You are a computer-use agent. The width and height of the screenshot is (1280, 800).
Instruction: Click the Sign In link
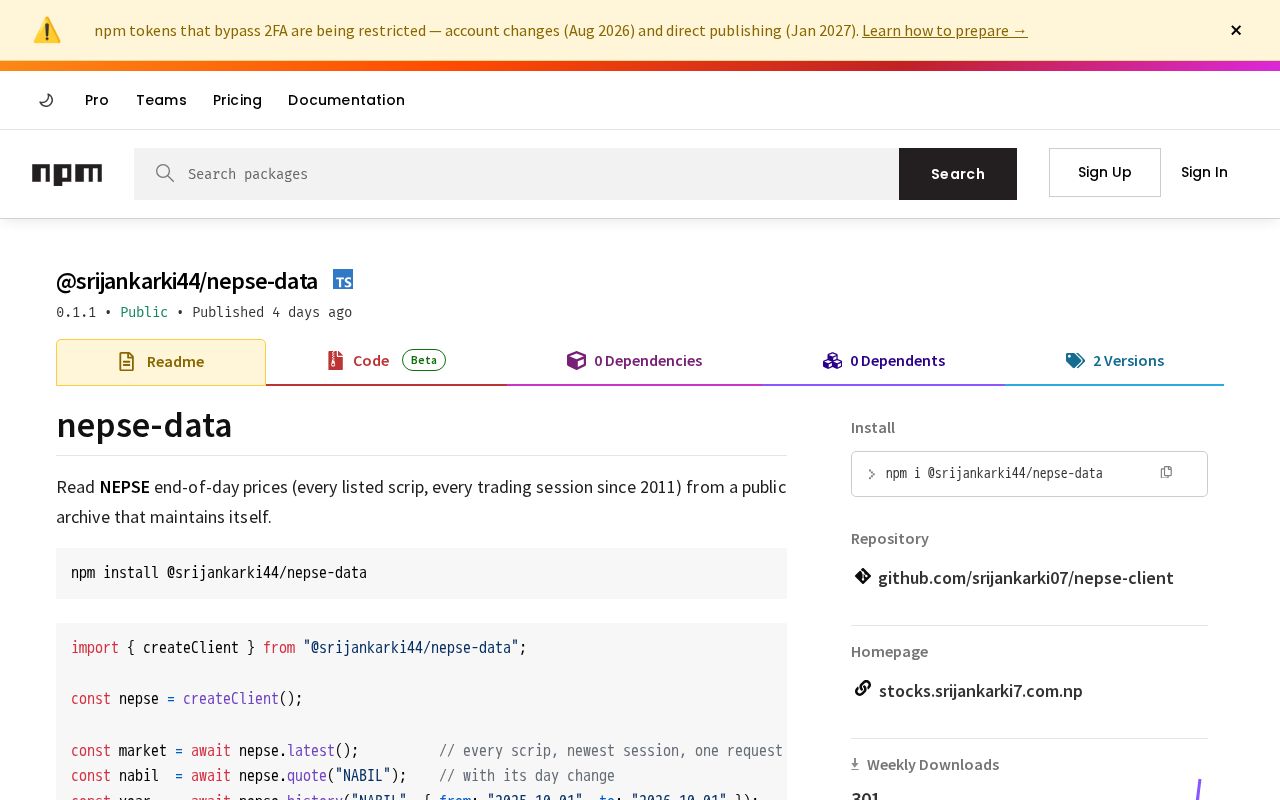point(1204,172)
